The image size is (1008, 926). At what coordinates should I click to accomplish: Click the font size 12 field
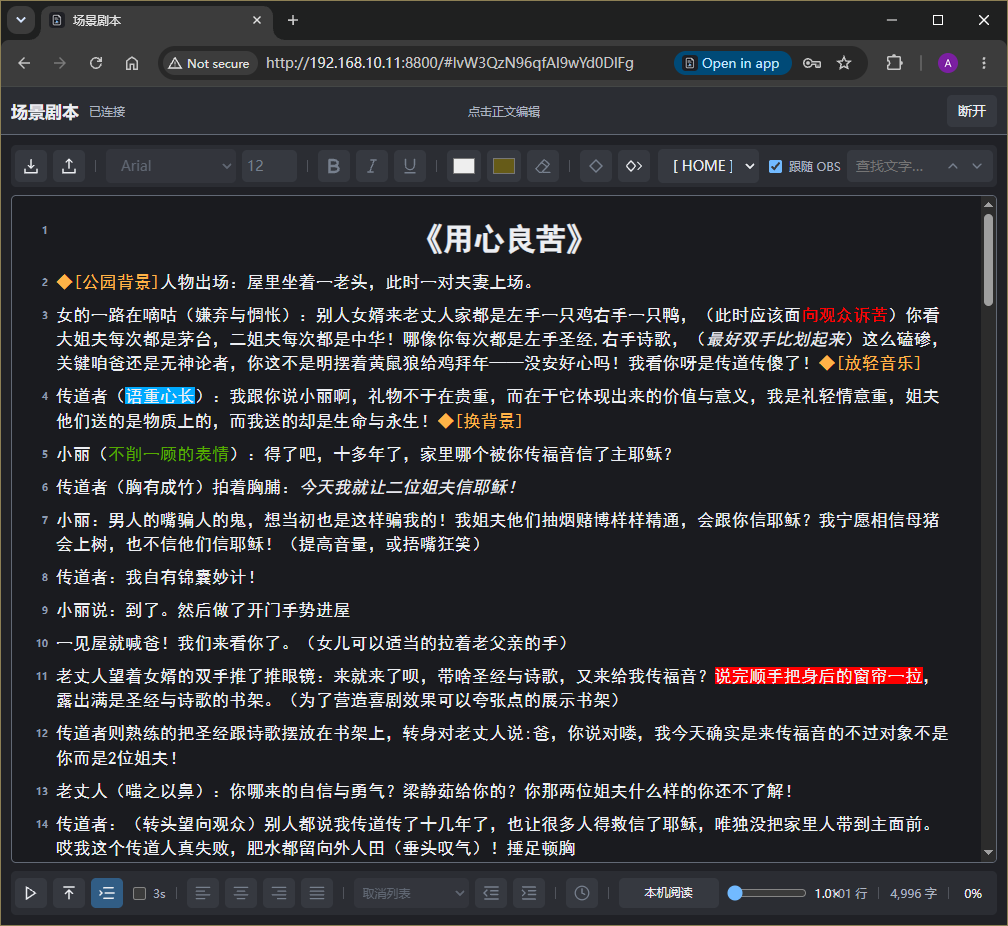[x=269, y=167]
